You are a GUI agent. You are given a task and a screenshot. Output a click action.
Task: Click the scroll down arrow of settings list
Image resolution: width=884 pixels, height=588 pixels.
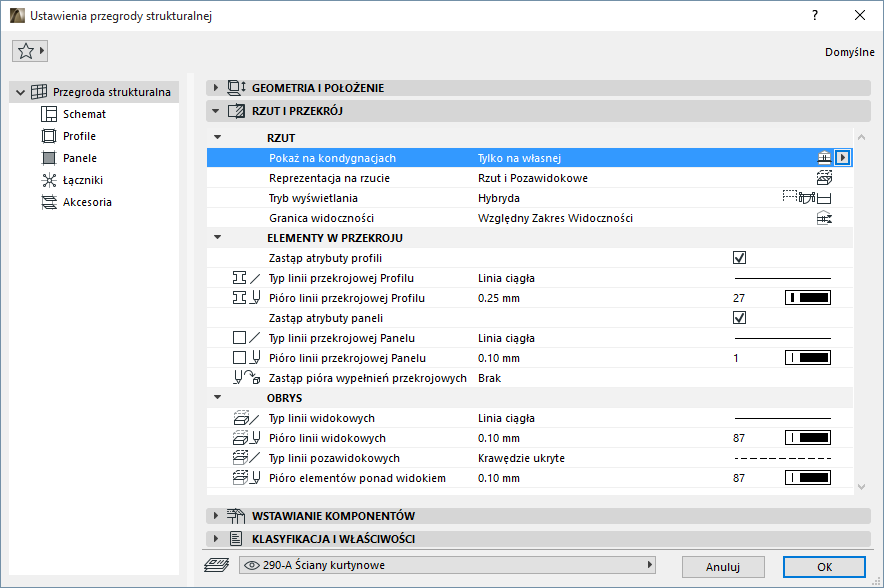(861, 487)
